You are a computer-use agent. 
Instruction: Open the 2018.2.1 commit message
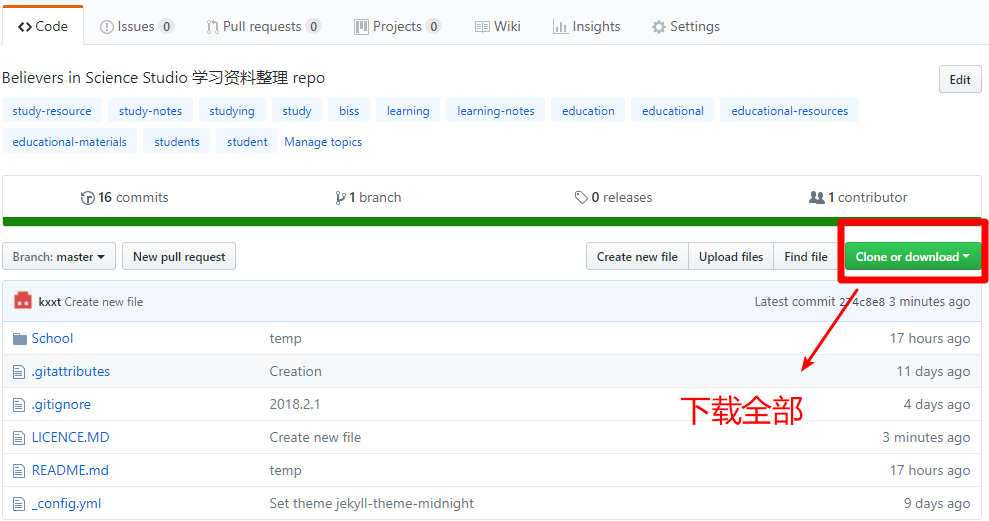295,404
